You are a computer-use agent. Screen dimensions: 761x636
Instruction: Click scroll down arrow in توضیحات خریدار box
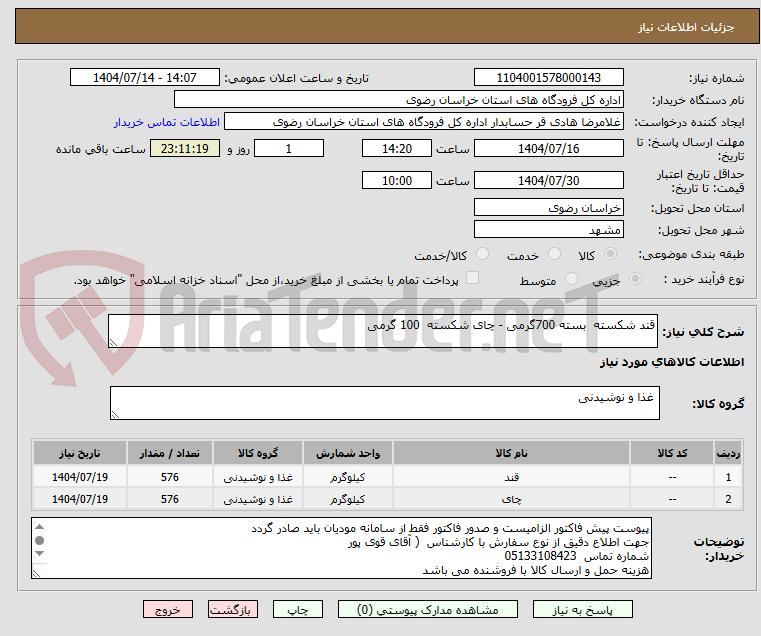(x=40, y=553)
